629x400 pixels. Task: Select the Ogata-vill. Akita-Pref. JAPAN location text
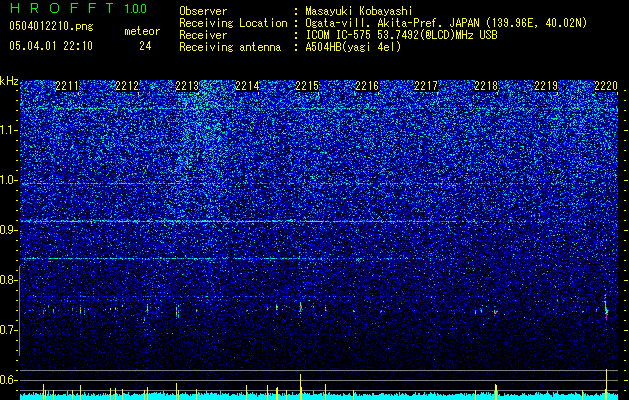[446, 23]
